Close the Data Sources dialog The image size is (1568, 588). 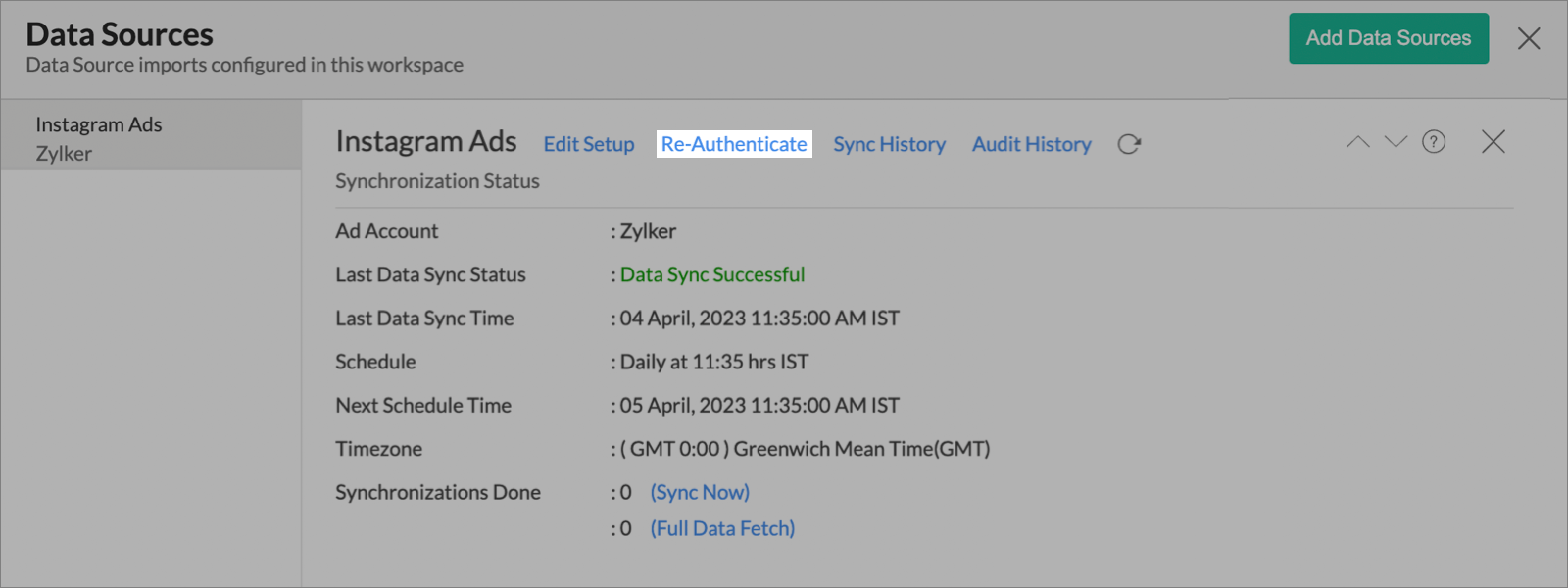click(x=1529, y=38)
